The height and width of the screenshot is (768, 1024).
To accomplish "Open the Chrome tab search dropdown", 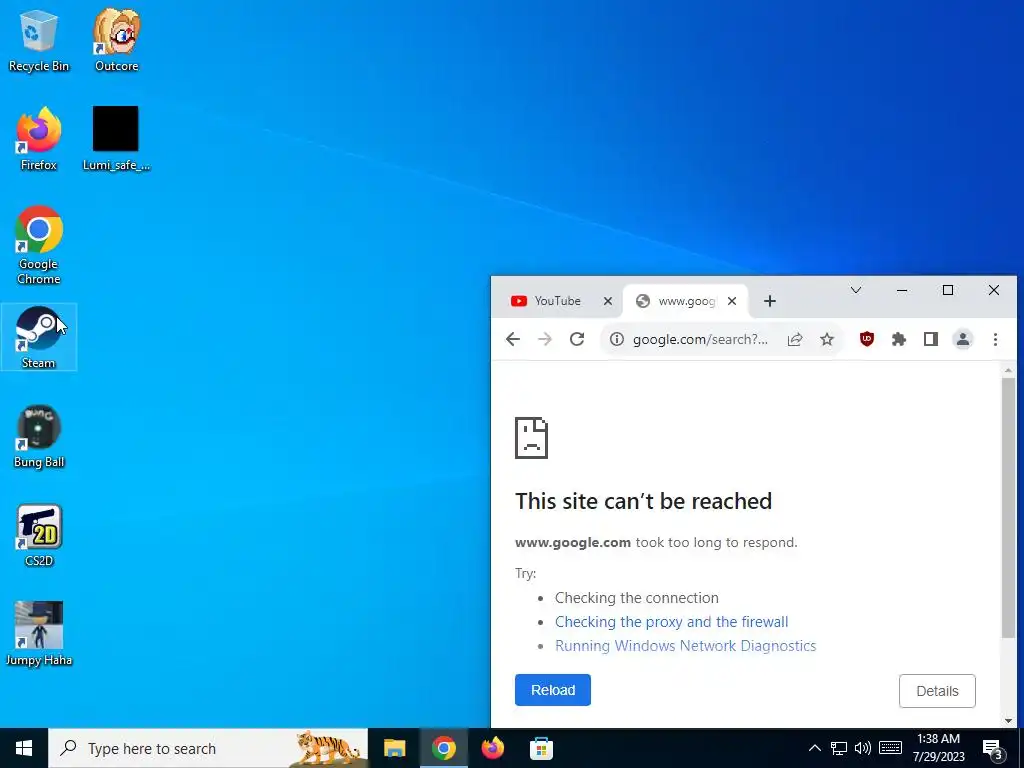I will tap(856, 291).
